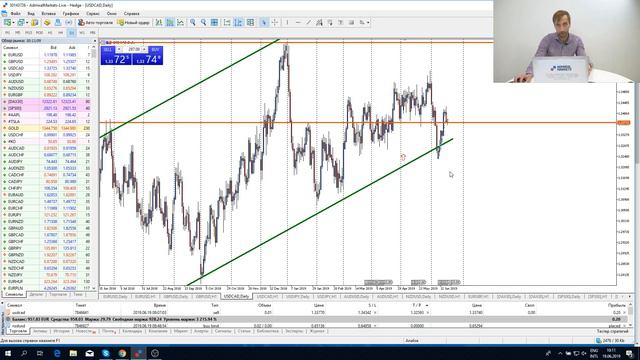
Task: Select the USDCAD,Daily chart tab
Action: (236, 296)
